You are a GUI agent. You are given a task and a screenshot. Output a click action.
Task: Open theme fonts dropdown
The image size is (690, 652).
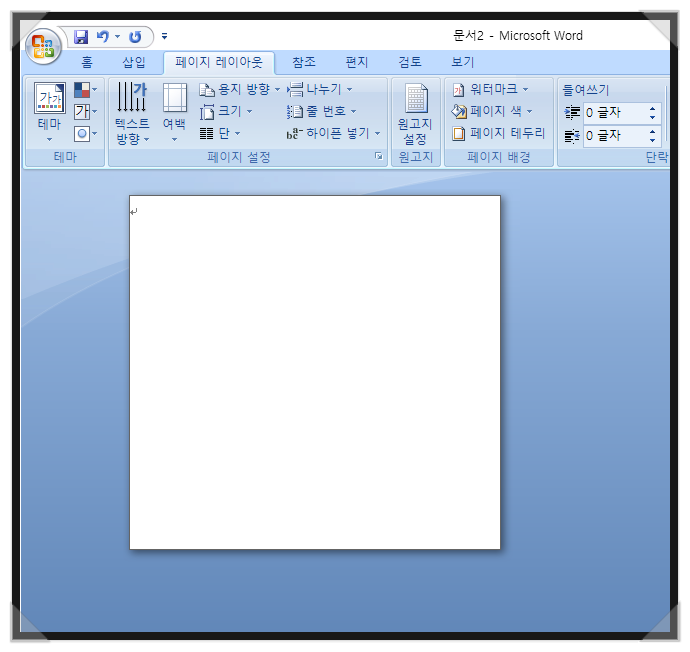85,112
